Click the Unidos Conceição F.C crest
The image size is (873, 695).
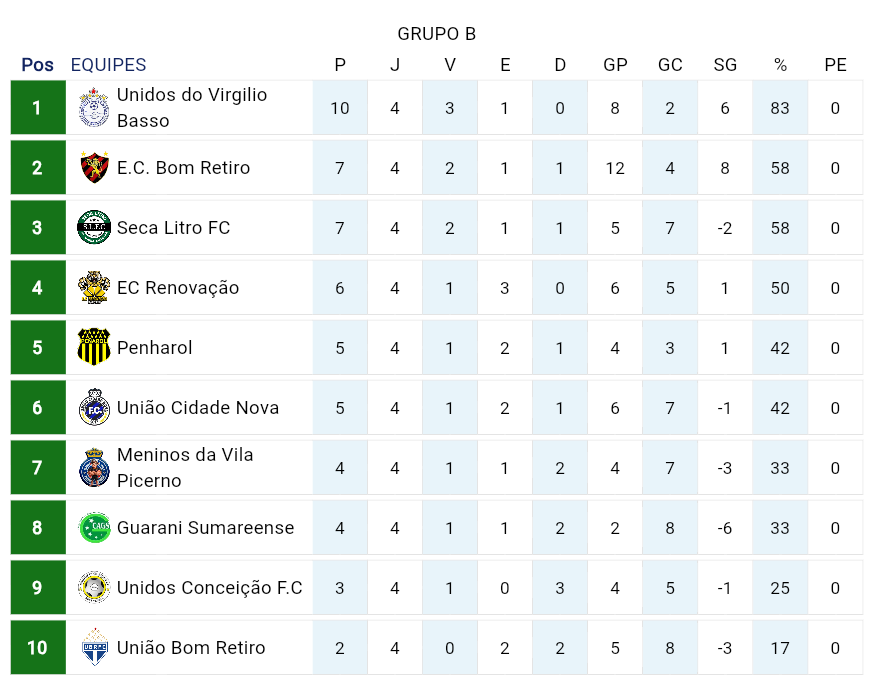pyautogui.click(x=94, y=588)
